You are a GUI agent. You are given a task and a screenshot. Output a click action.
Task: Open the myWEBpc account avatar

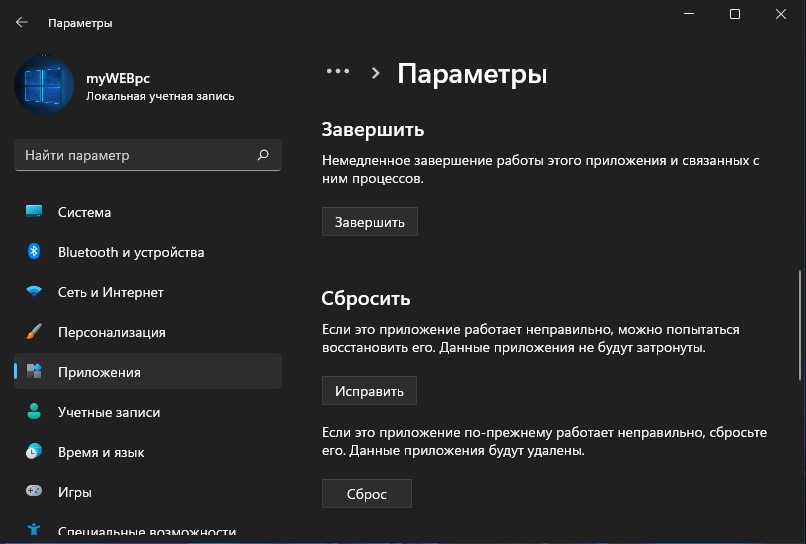44,85
